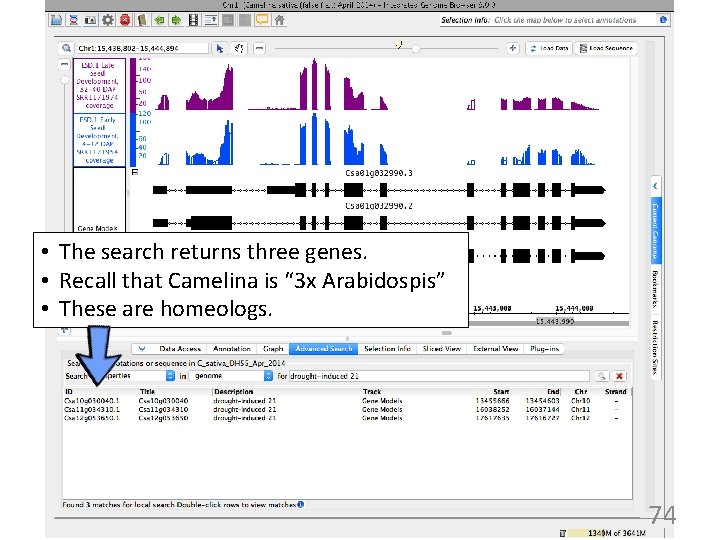Screen dimensions: 720x540
Task: Select gene model Csa01g032990.2
Action: click(x=379, y=223)
